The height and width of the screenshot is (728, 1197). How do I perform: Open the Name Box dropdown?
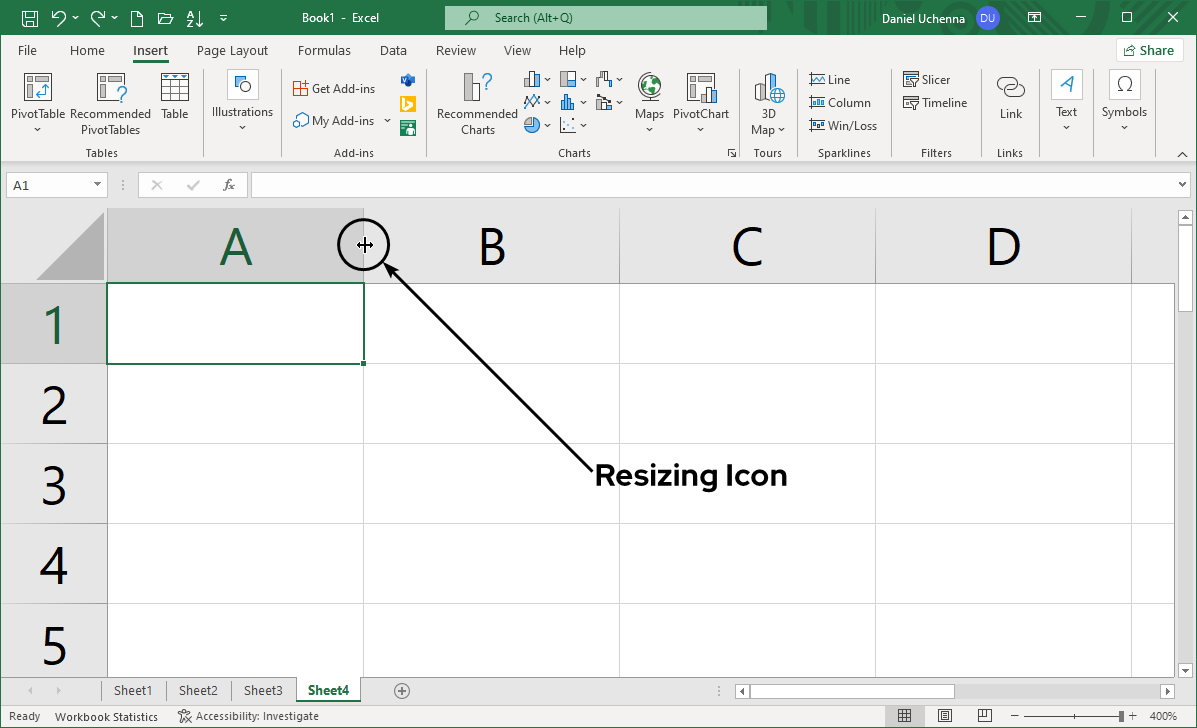pyautogui.click(x=96, y=185)
